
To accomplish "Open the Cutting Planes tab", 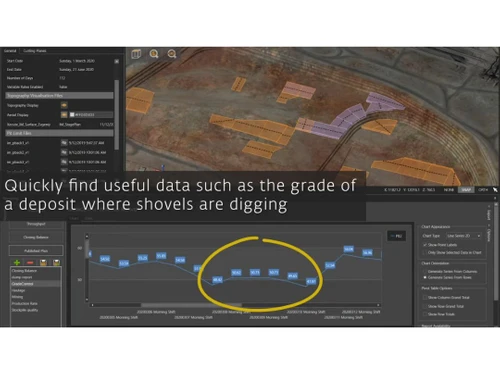I will click(x=35, y=51).
